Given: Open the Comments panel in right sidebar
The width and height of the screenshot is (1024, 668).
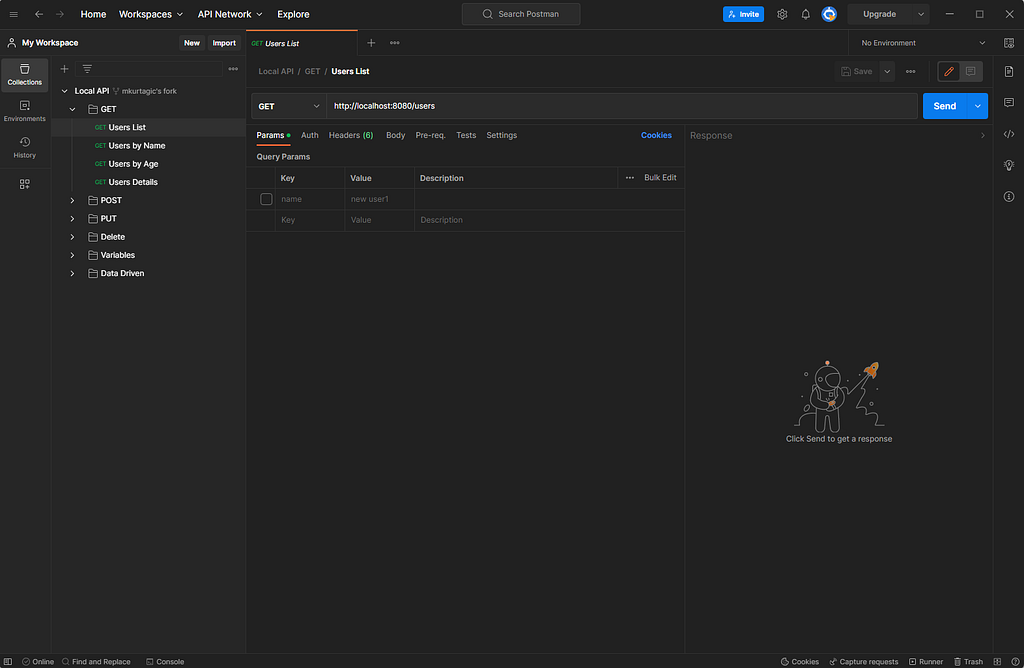Looking at the screenshot, I should [x=1009, y=103].
